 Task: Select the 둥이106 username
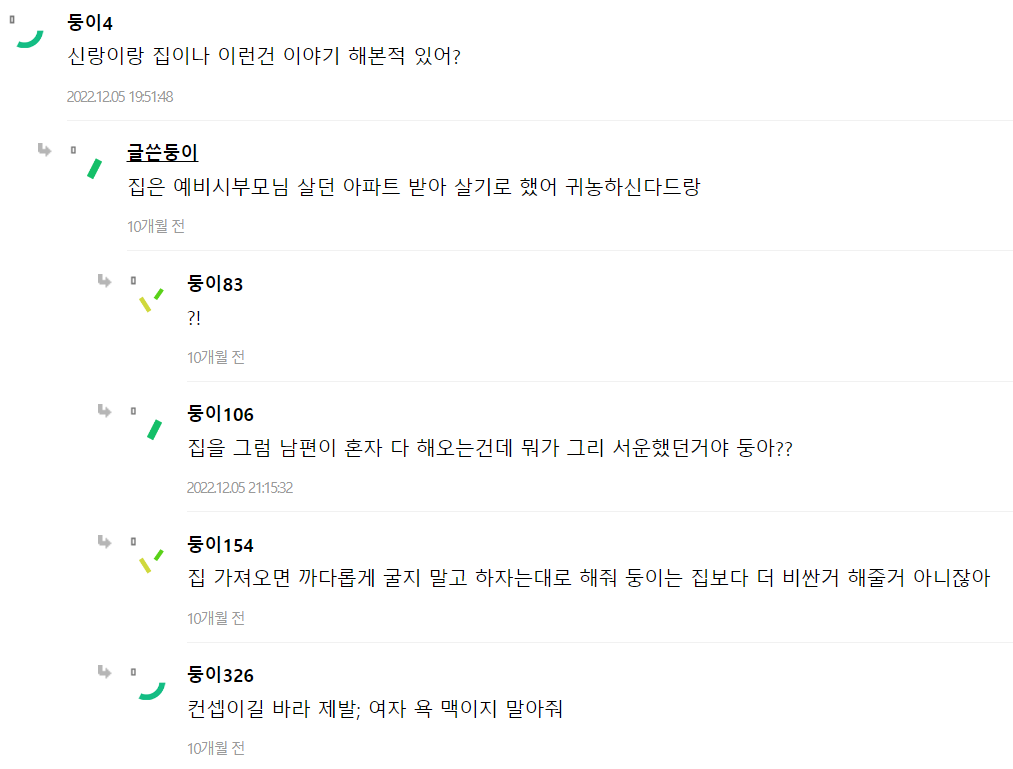click(x=220, y=414)
